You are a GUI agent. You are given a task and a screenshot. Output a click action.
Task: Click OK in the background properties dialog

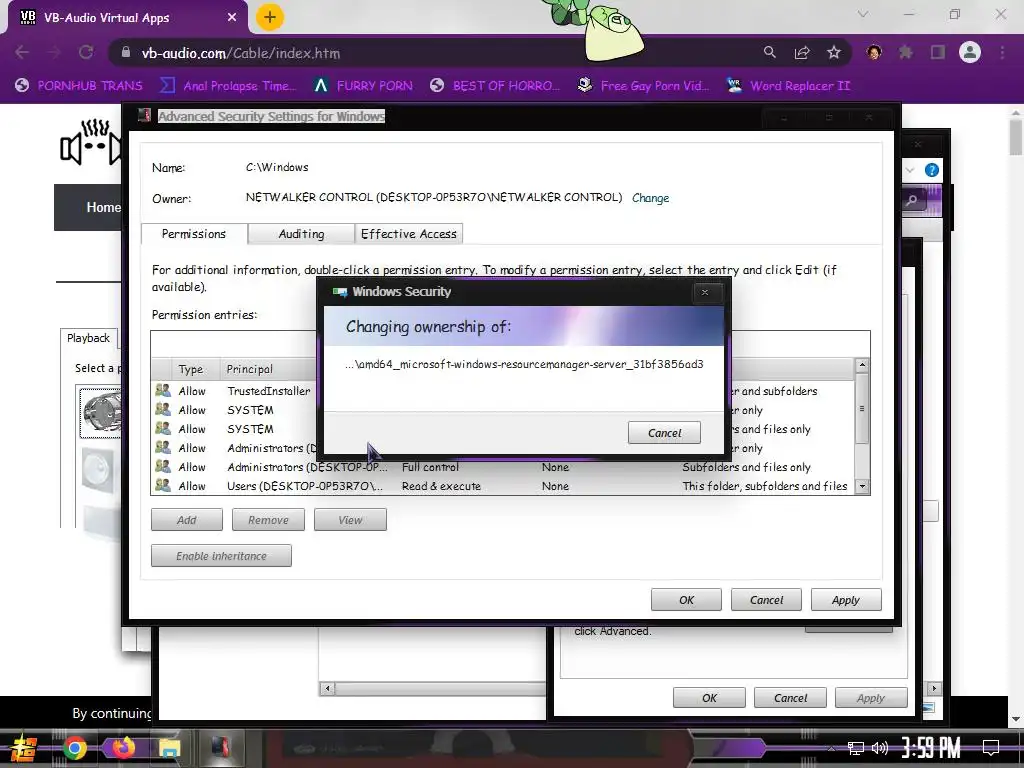[x=709, y=697]
